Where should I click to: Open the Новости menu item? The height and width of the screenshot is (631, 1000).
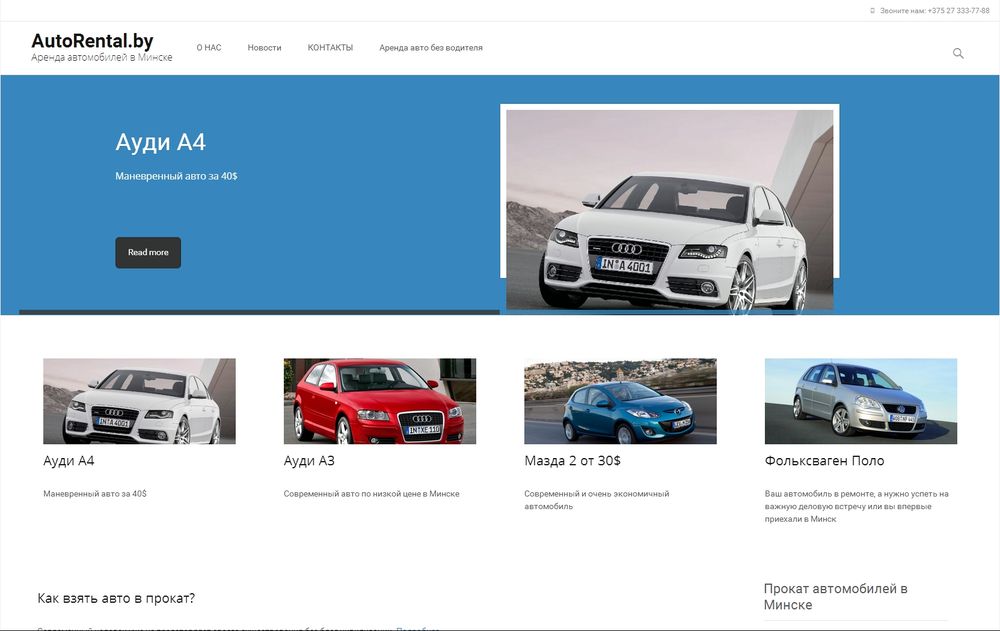click(x=264, y=48)
